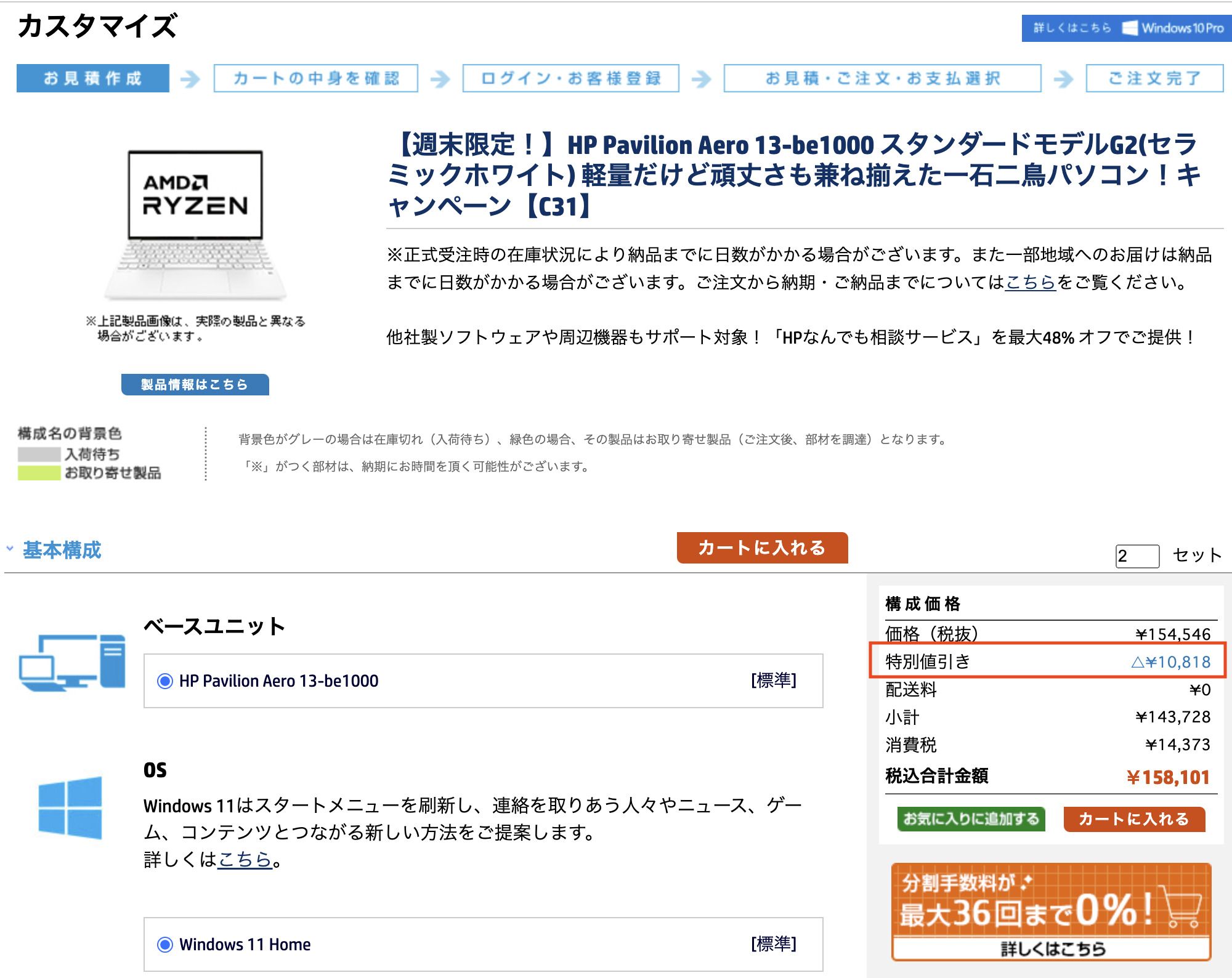
Task: Click the 配送料 ￥0 row
Action: [x=1048, y=689]
